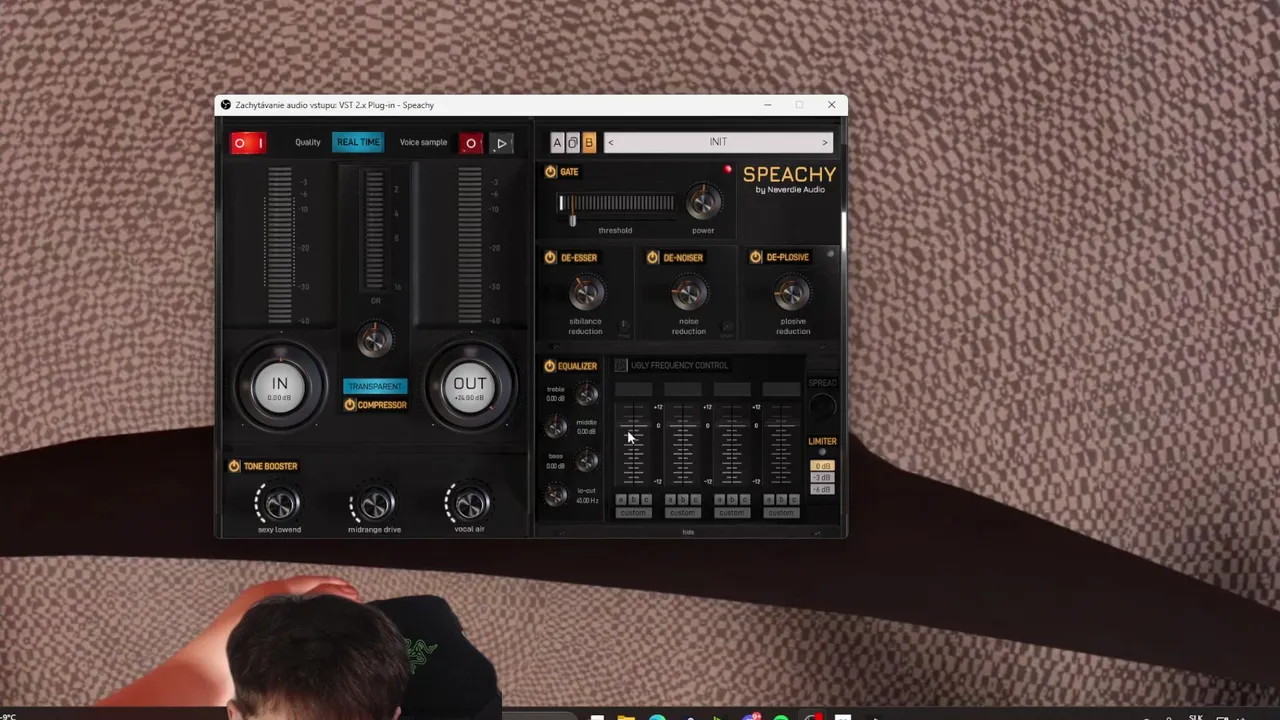Click the gate threshold slider handle

point(572,220)
